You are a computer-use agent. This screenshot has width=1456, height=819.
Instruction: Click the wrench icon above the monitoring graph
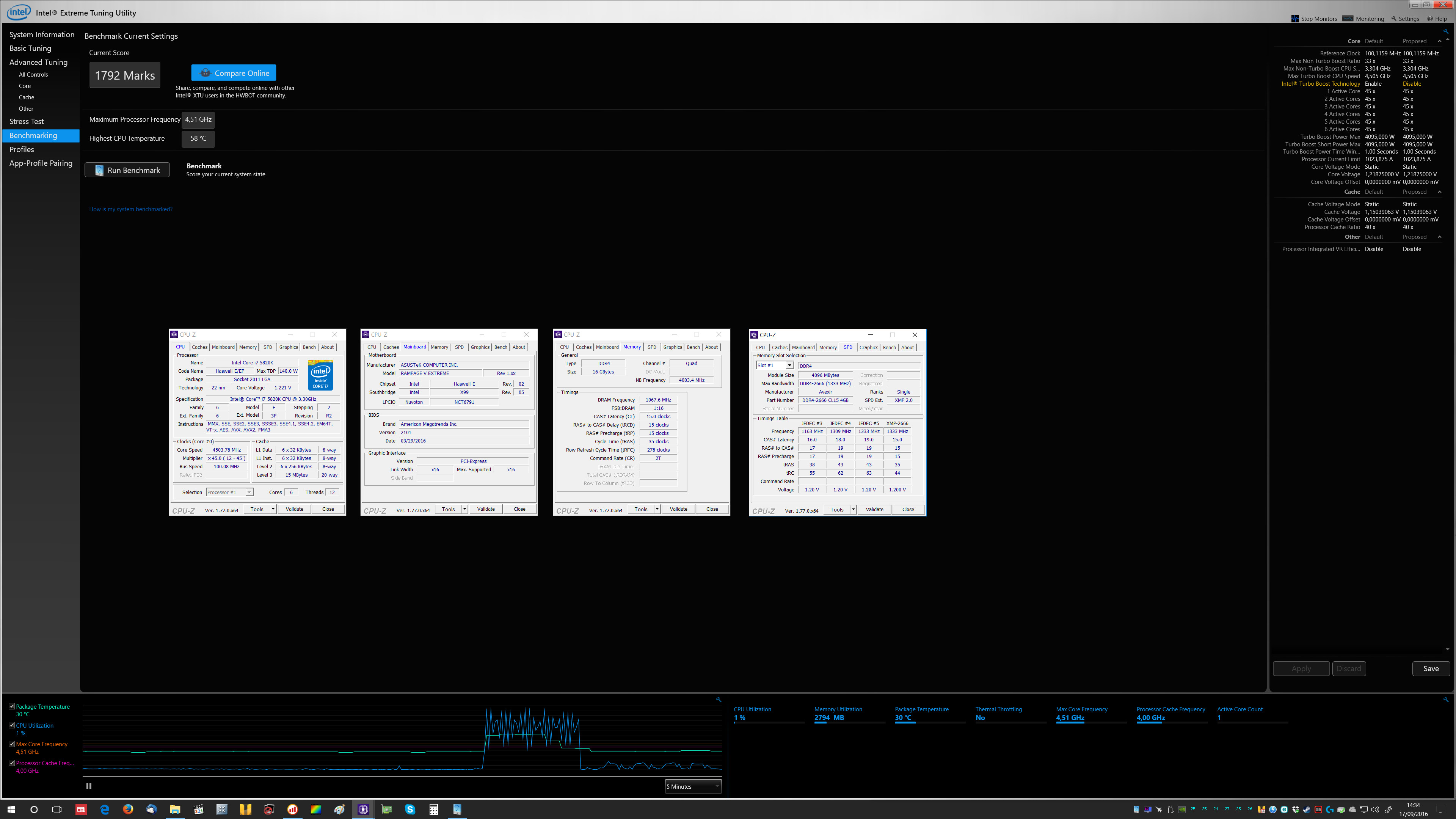pos(719,699)
